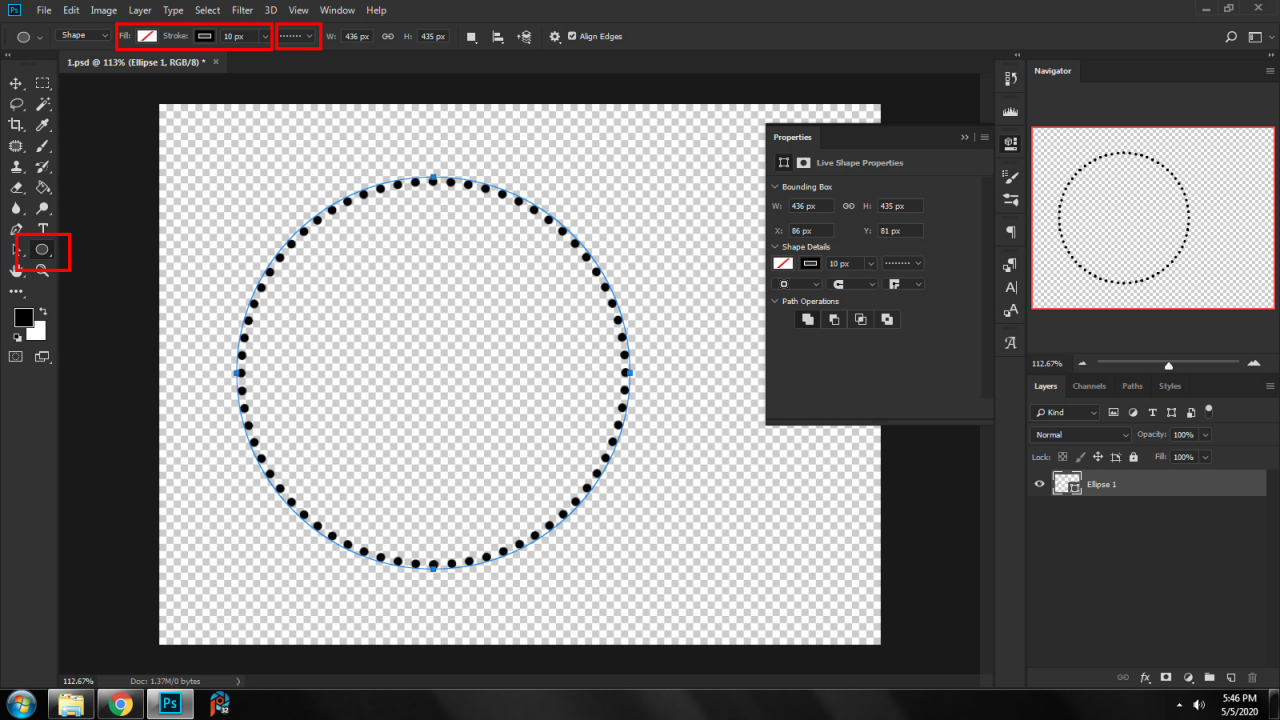Uncheck the Align Edges checkbox
This screenshot has width=1280, height=720.
coord(572,36)
